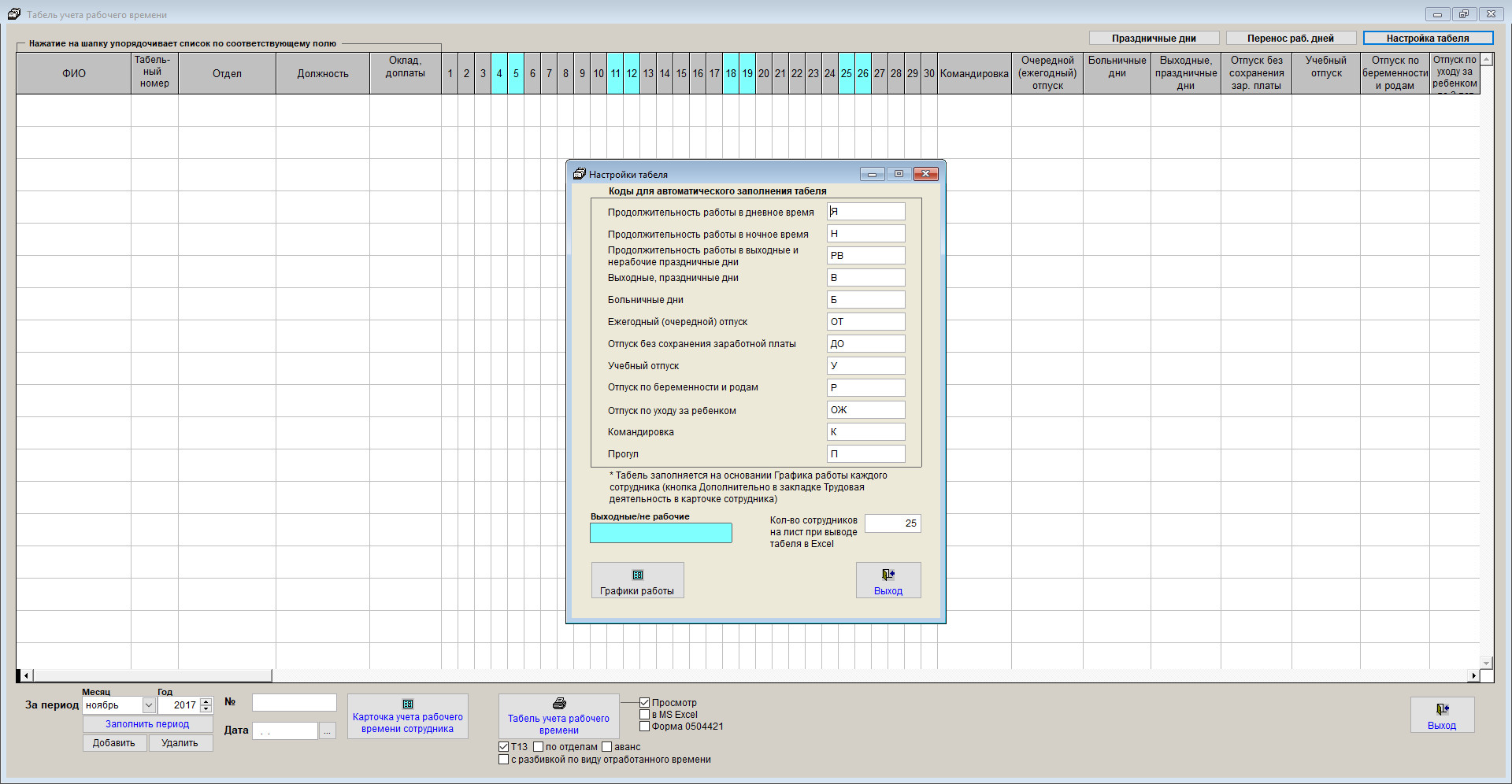Screen dimensions: 1512x784
Task: Sort the list by the ФИО column header
Action: 74,73
